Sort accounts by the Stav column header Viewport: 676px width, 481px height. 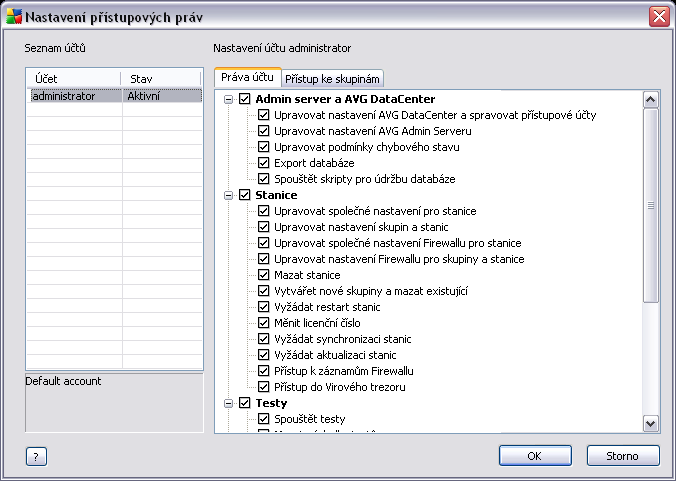click(162, 78)
